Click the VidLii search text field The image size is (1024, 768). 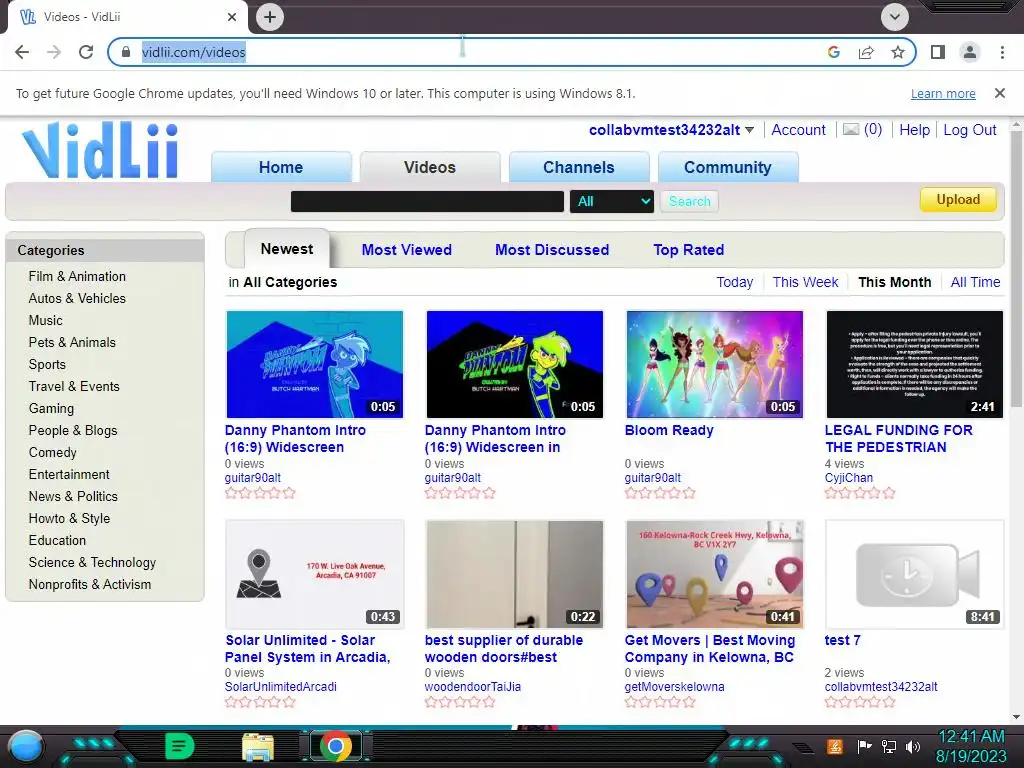(x=427, y=201)
